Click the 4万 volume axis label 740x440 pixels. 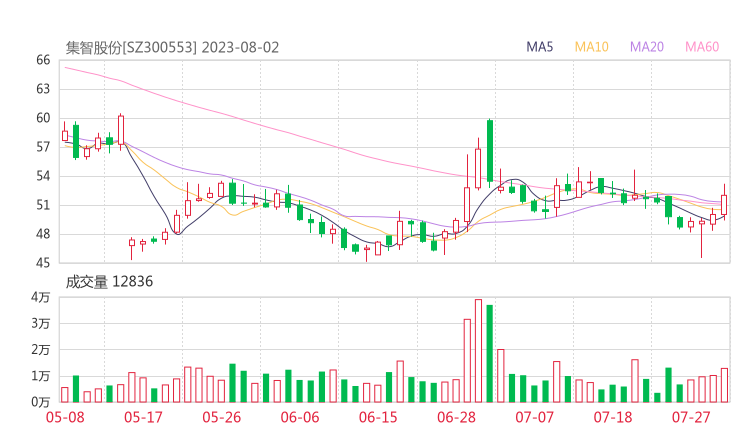click(x=41, y=297)
